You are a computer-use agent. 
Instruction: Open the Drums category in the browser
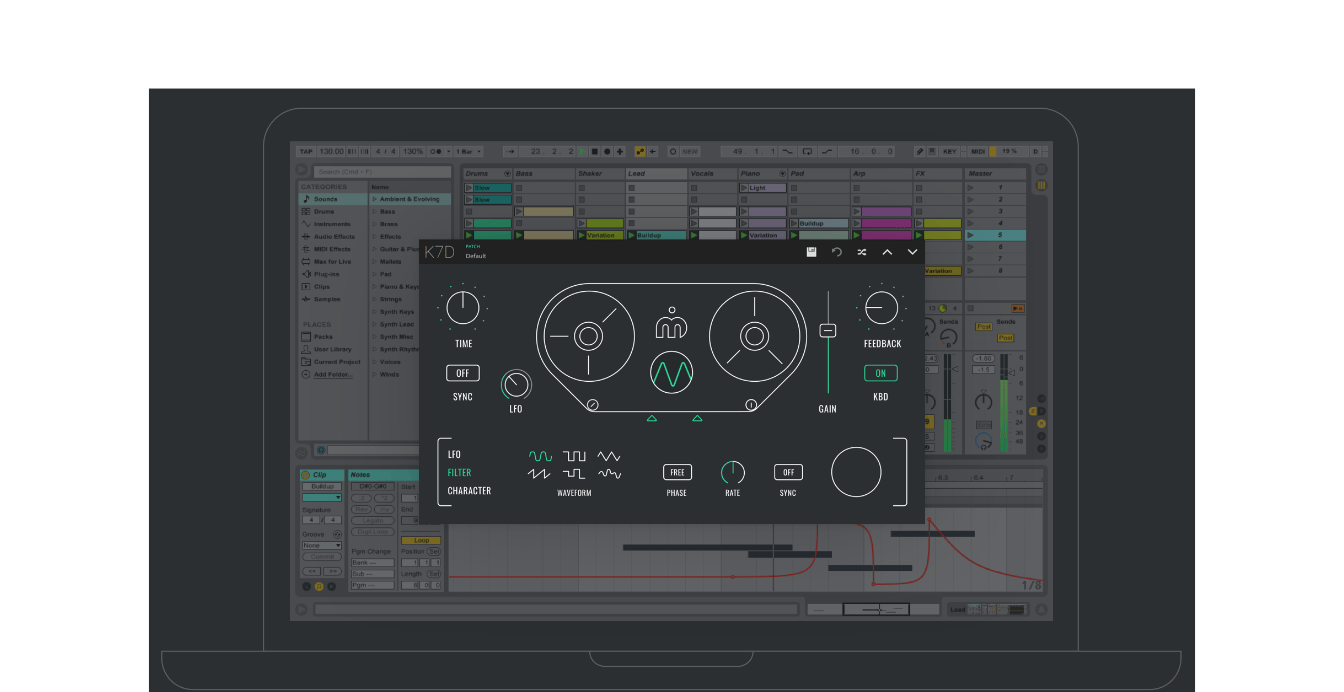(330, 211)
